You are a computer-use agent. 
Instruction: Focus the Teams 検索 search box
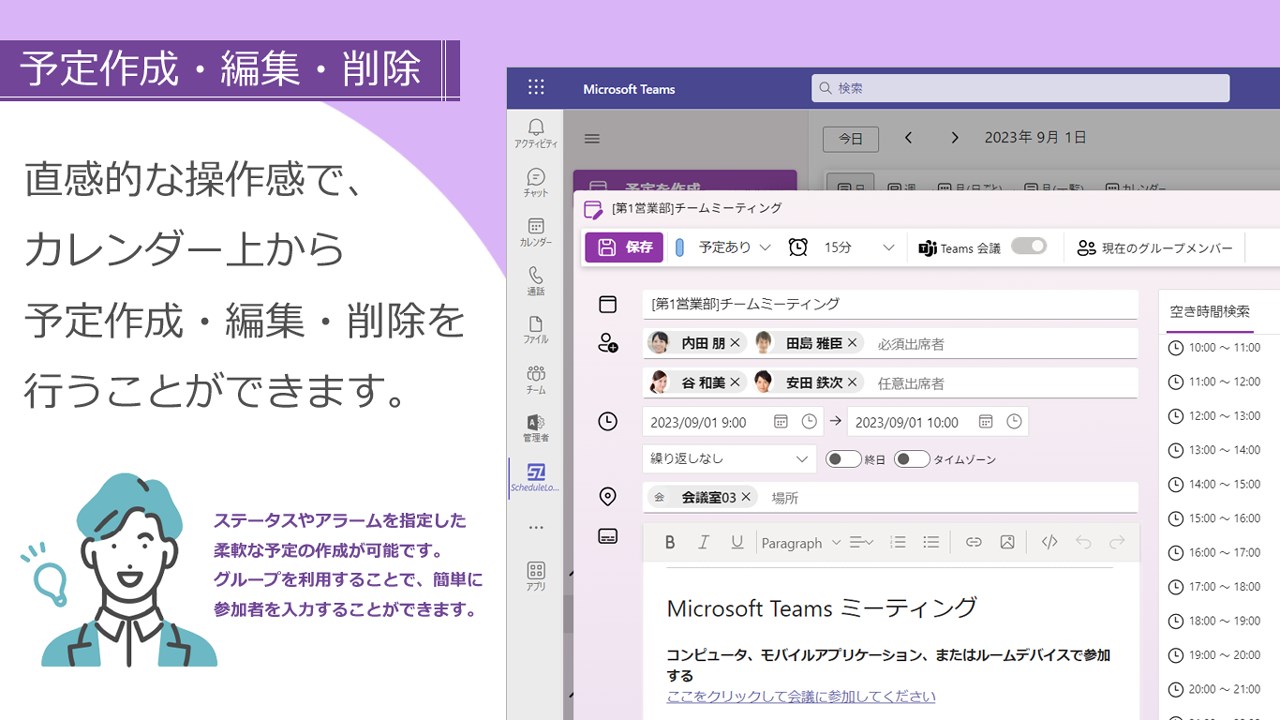point(1020,88)
